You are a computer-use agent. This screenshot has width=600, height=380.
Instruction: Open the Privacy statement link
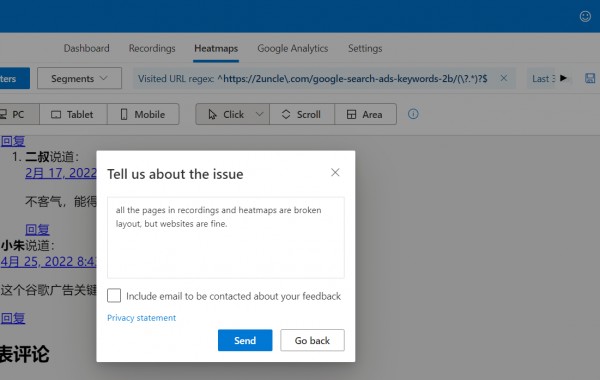pos(142,318)
